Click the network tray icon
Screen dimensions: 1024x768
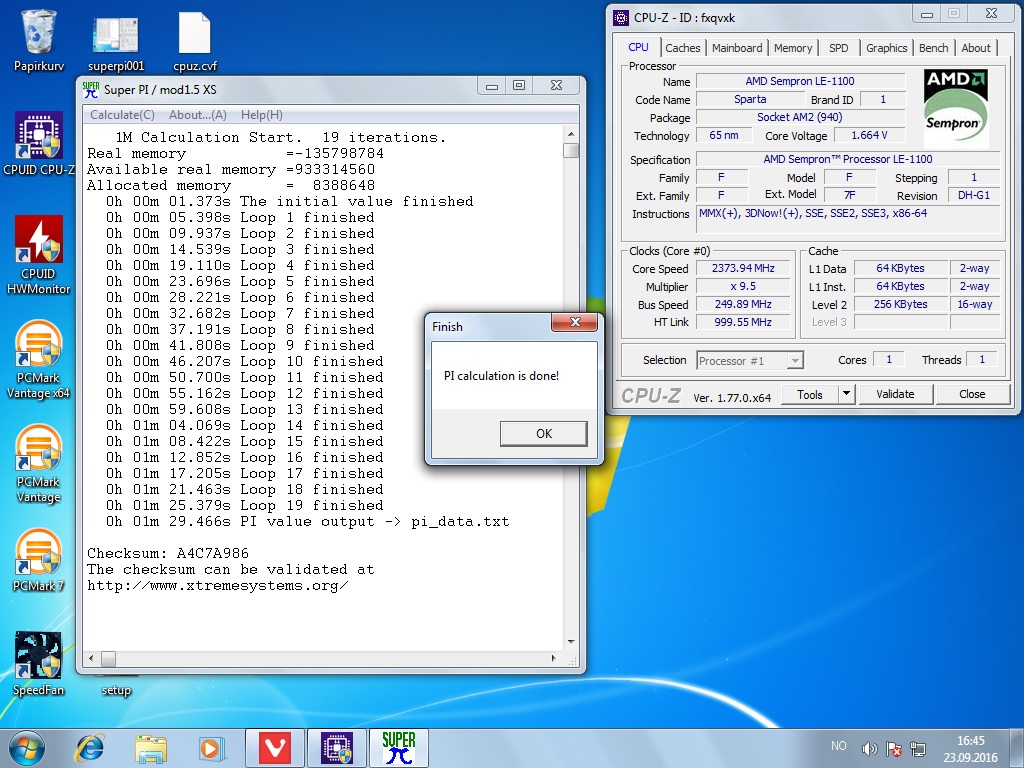pyautogui.click(x=918, y=748)
